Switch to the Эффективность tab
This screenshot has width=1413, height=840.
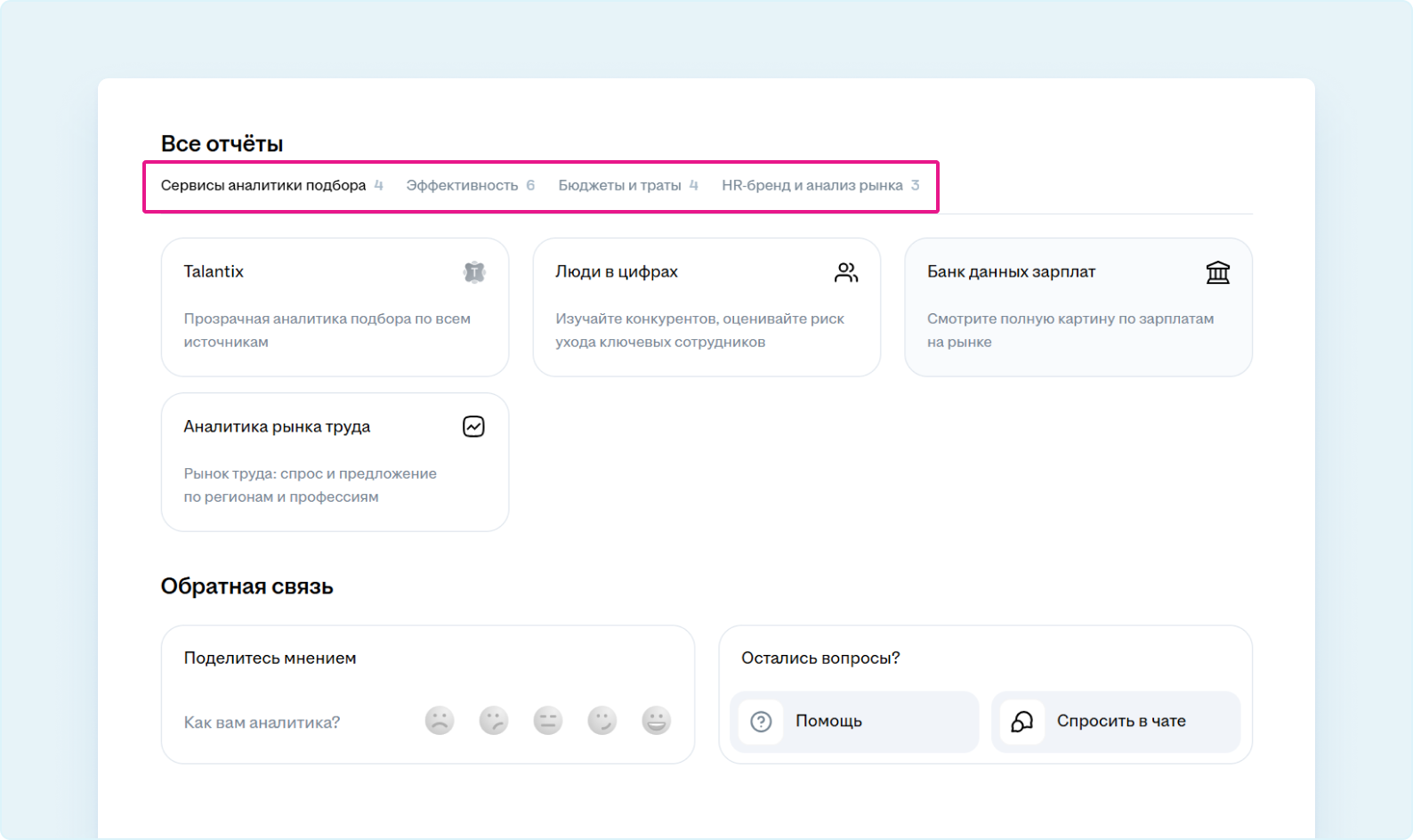pyautogui.click(x=462, y=185)
